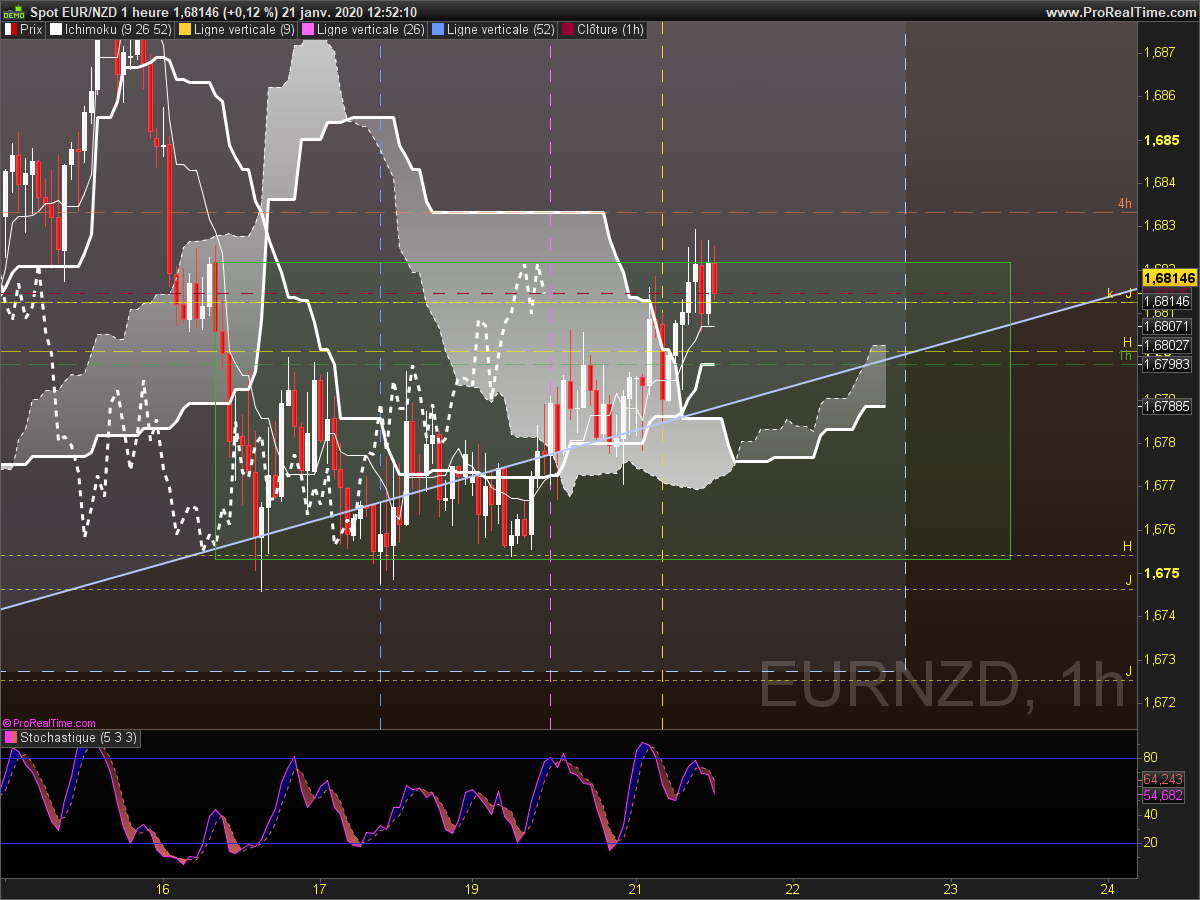Click date 16 on the time axis
The image size is (1200, 900).
tap(163, 888)
